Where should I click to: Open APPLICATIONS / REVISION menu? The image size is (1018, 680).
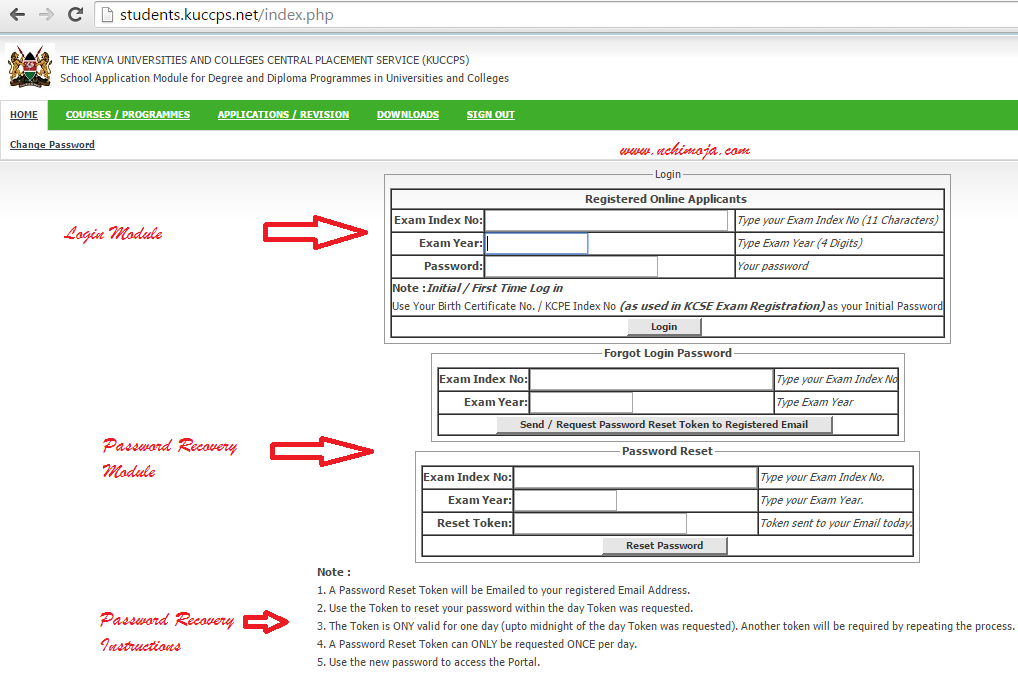point(283,115)
